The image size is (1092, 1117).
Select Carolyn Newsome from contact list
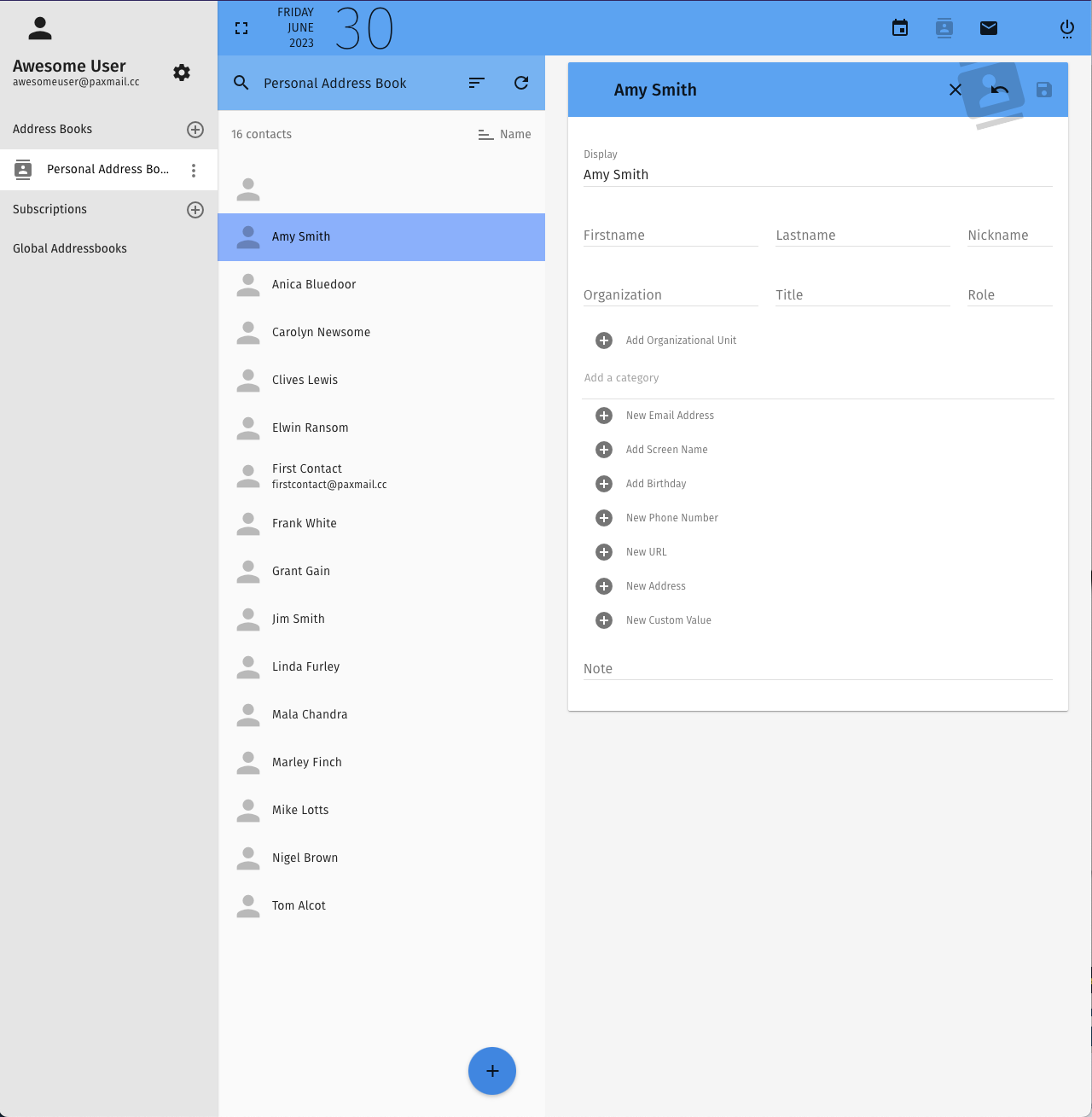(321, 332)
